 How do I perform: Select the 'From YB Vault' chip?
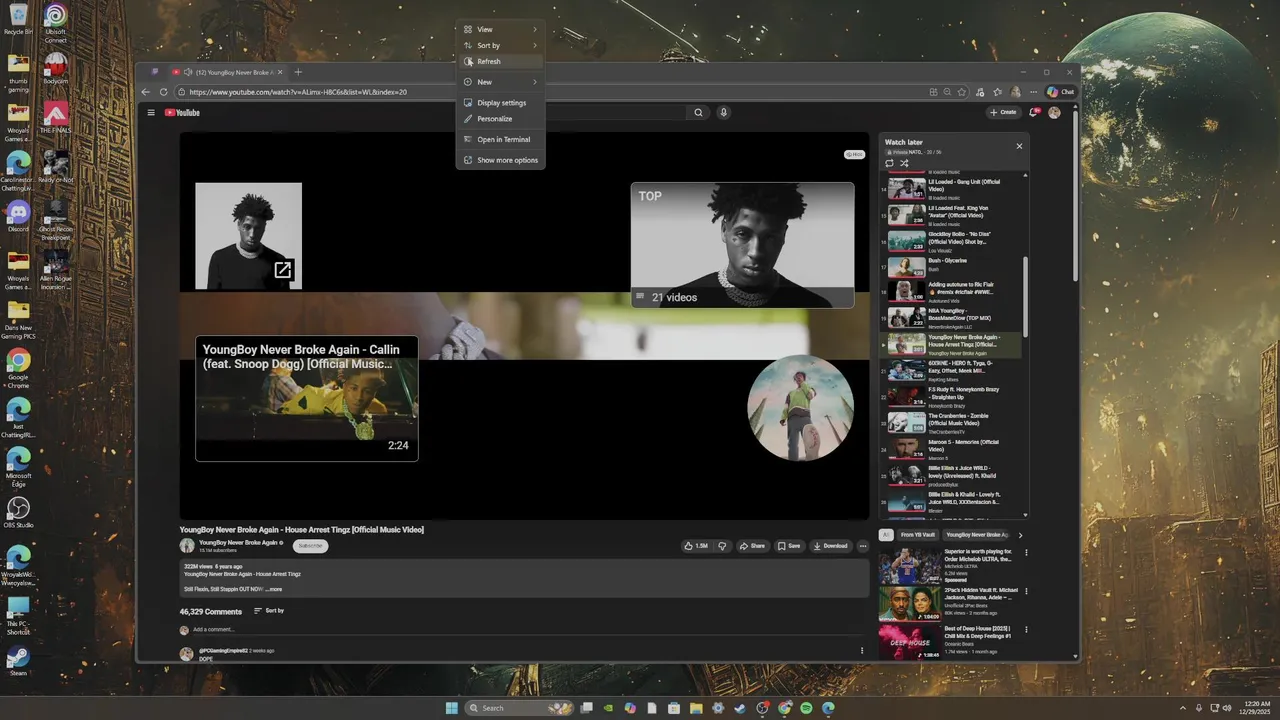[x=918, y=535]
